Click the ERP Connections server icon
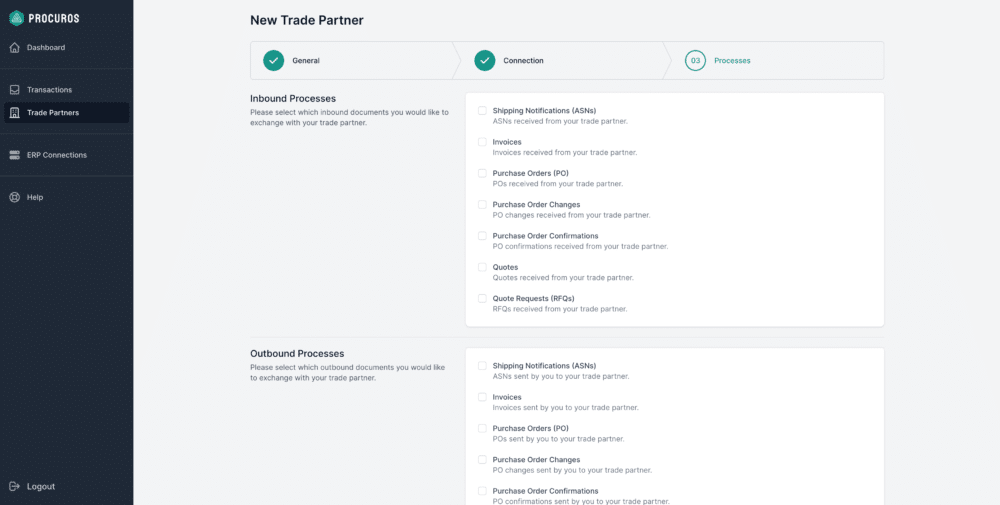 15,155
